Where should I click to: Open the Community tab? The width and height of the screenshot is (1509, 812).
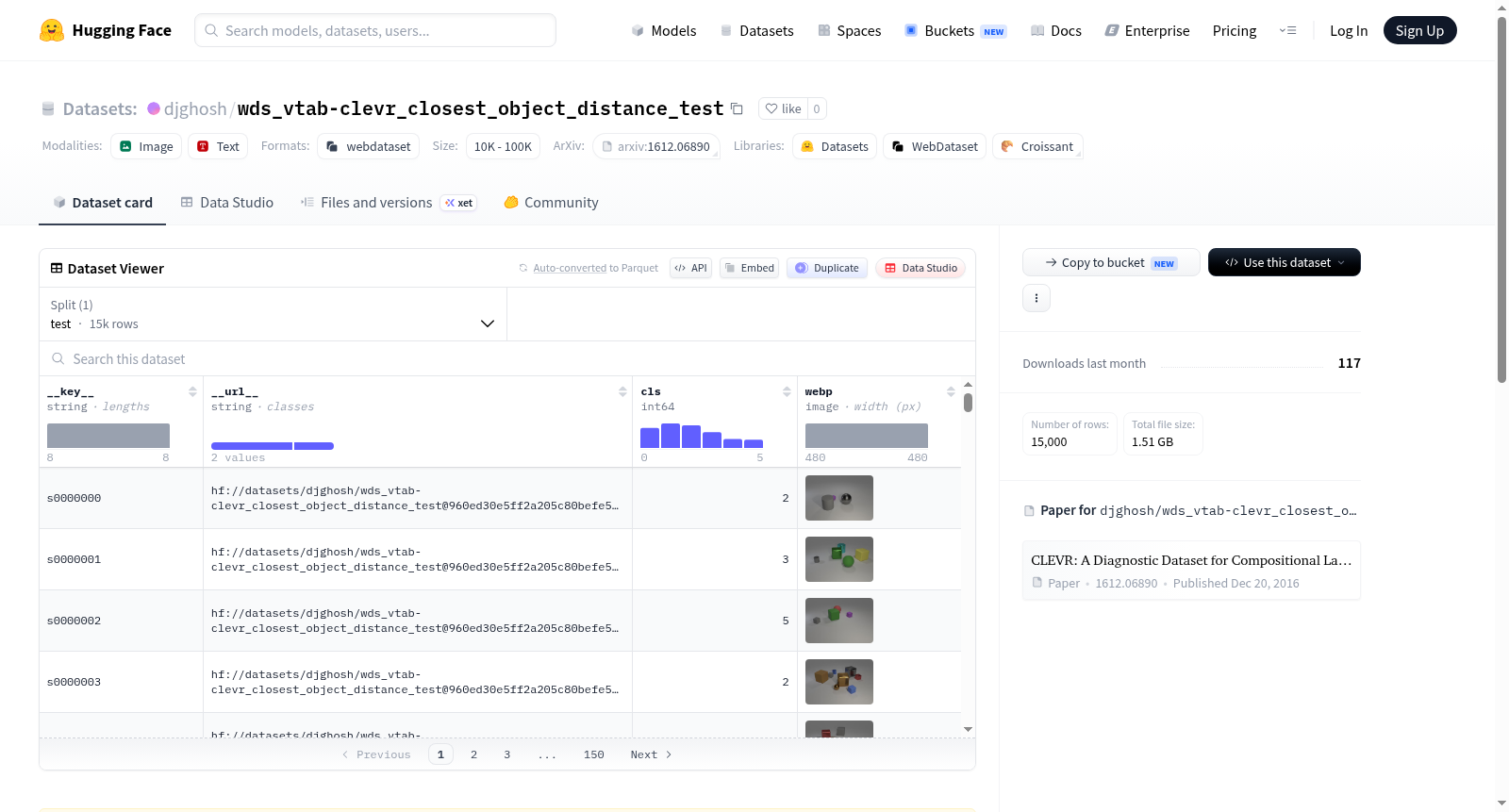pyautogui.click(x=551, y=202)
